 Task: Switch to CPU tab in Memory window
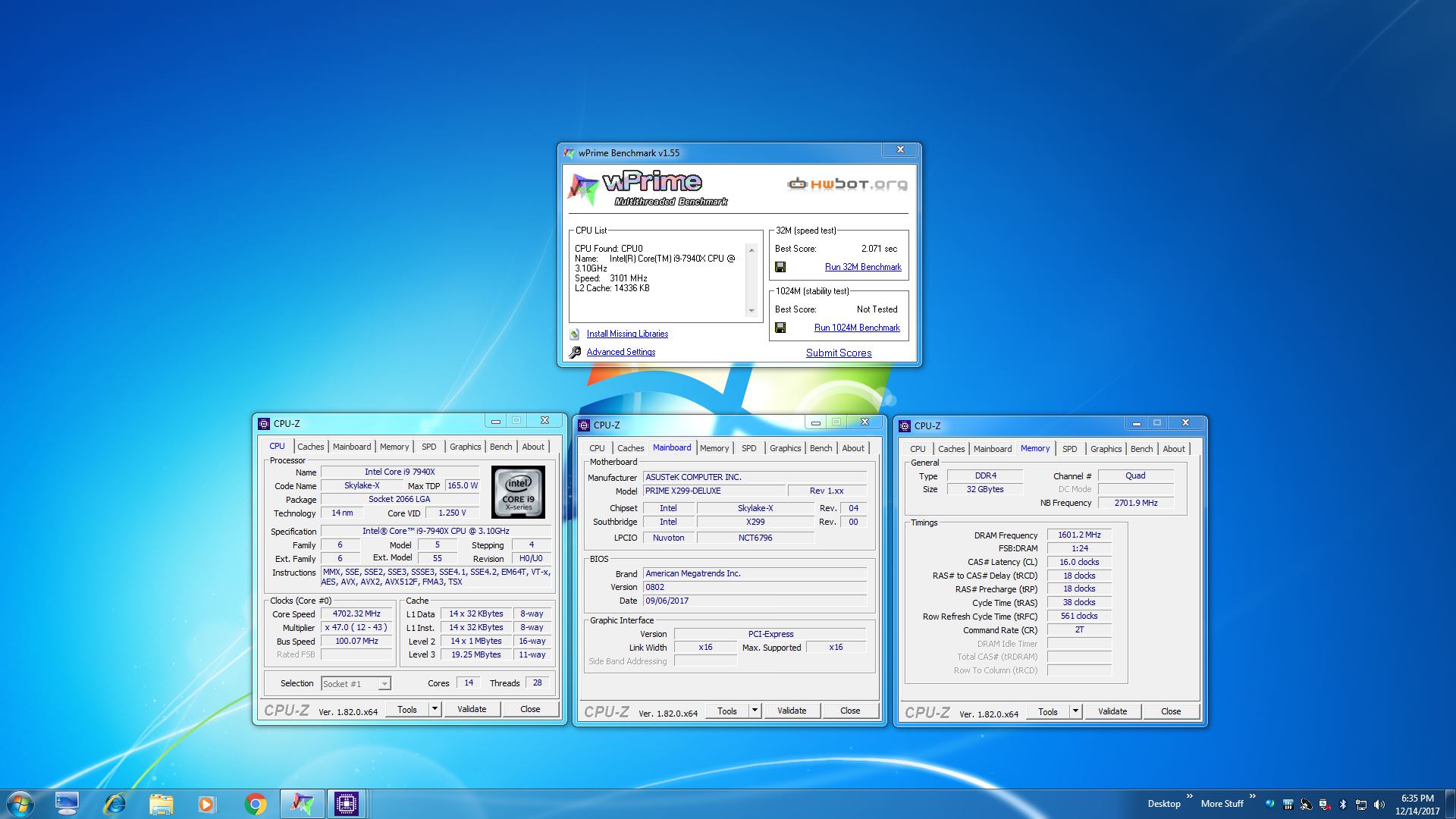918,449
